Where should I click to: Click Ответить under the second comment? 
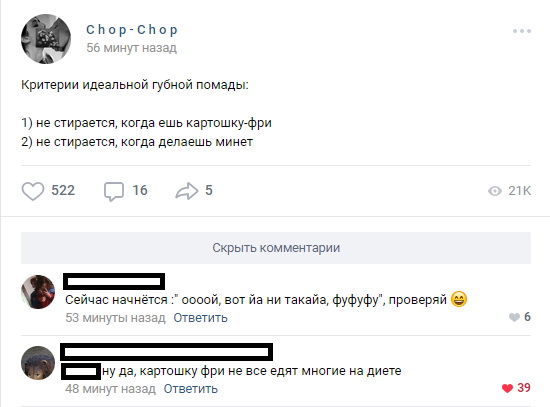[x=190, y=389]
